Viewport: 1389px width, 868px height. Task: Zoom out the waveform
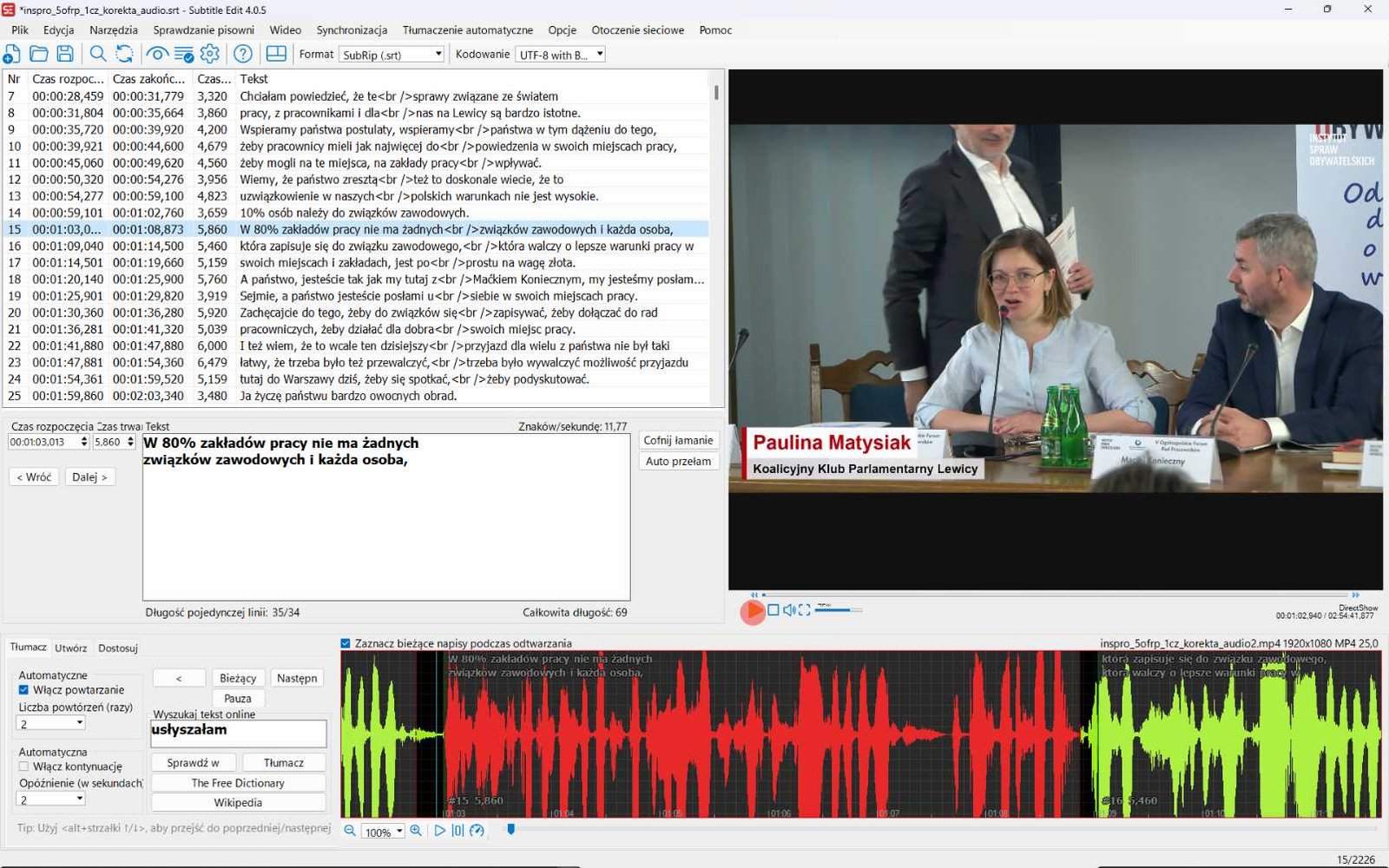click(x=350, y=831)
